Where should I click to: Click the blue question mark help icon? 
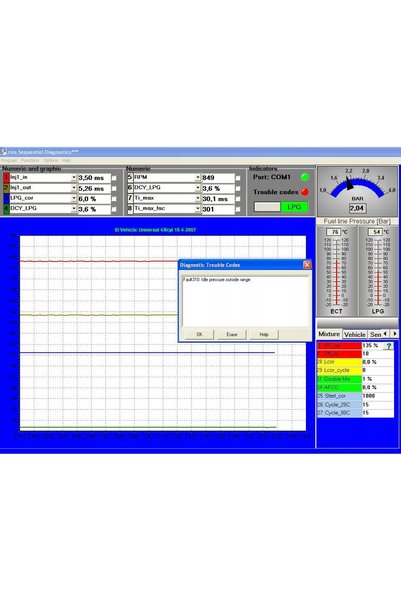click(388, 346)
